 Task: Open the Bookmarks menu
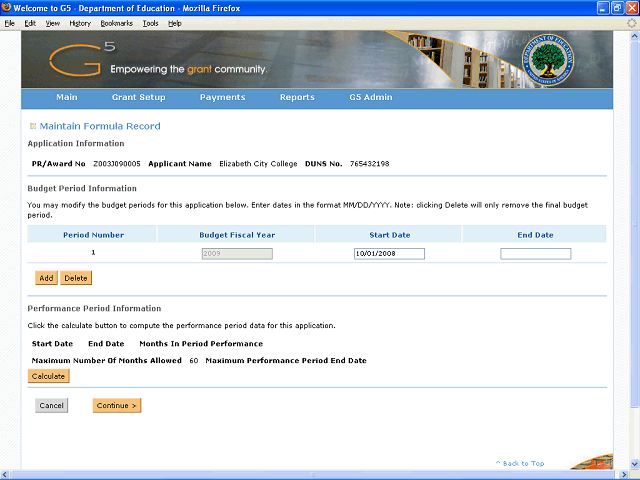click(116, 22)
